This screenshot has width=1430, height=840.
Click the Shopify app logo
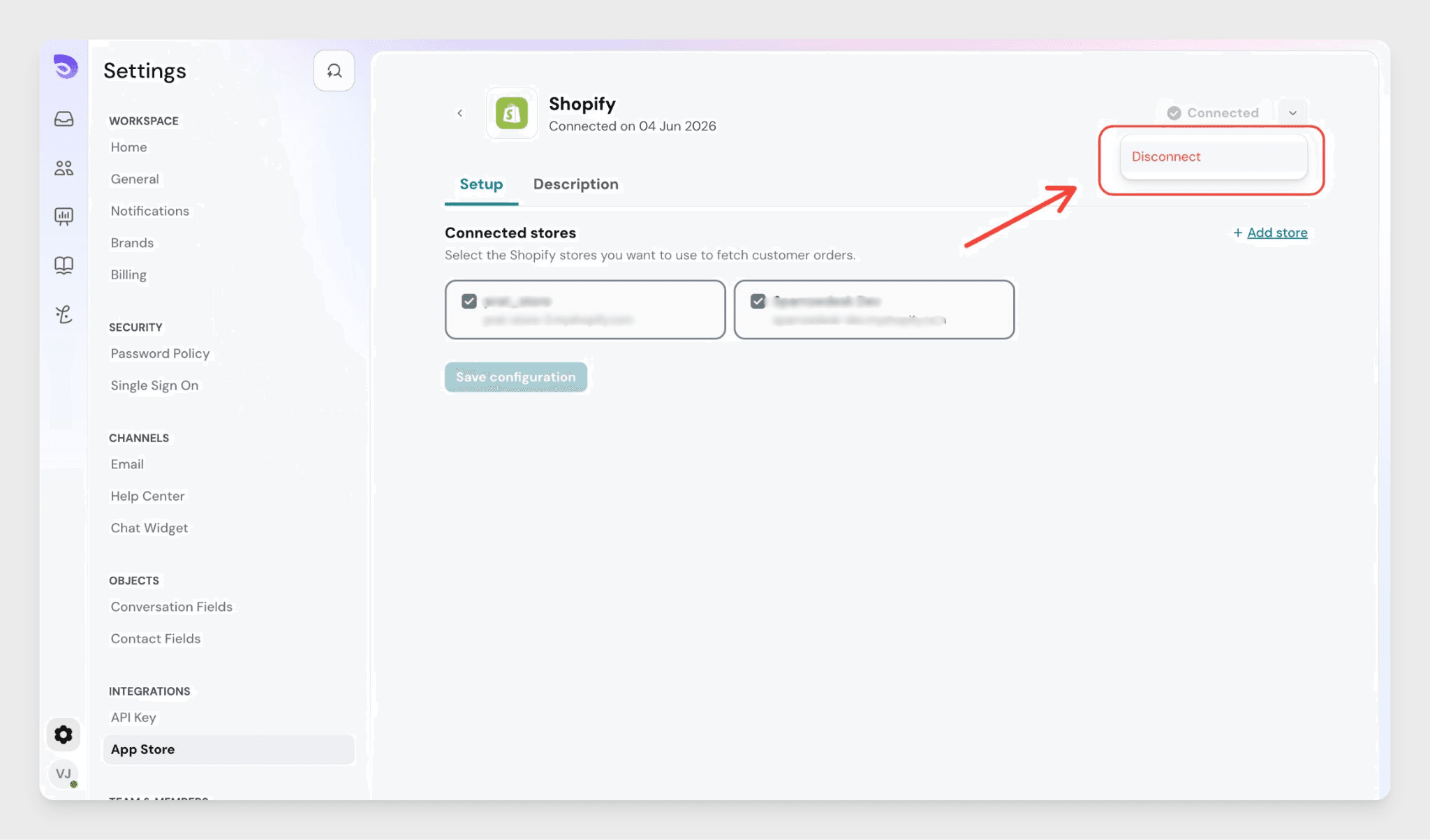[512, 113]
